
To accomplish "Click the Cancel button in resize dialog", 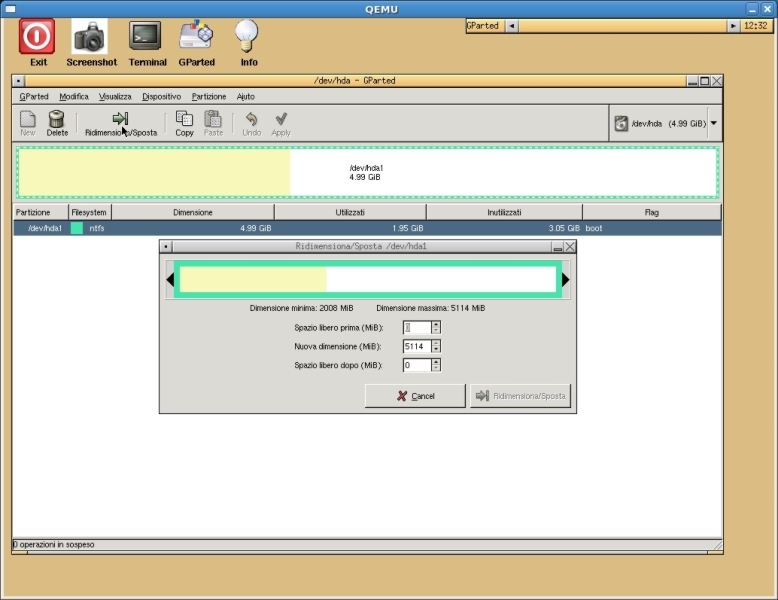I will (415, 396).
